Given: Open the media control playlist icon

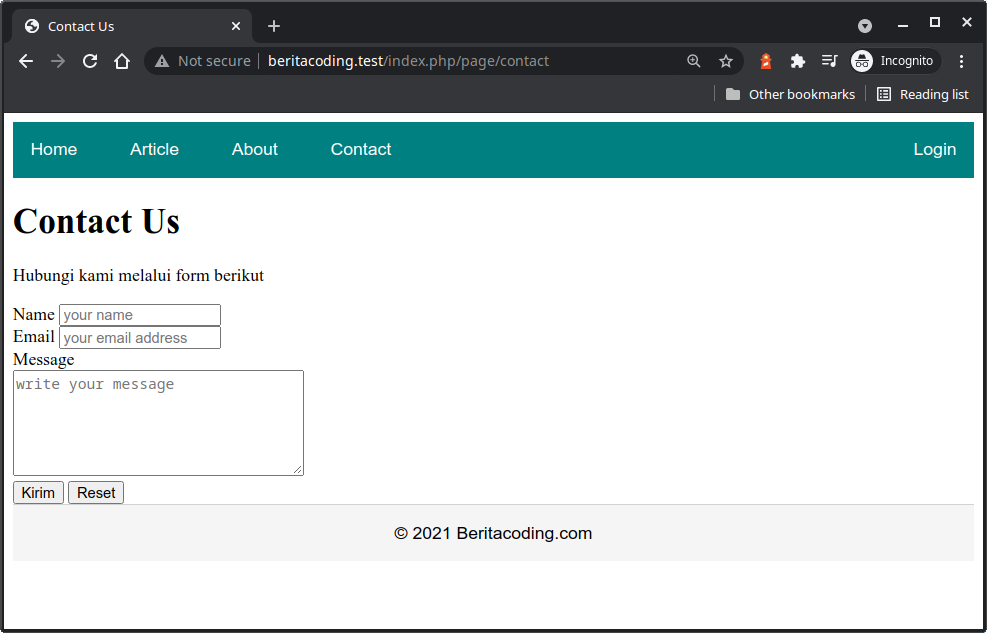Looking at the screenshot, I should click(x=829, y=61).
